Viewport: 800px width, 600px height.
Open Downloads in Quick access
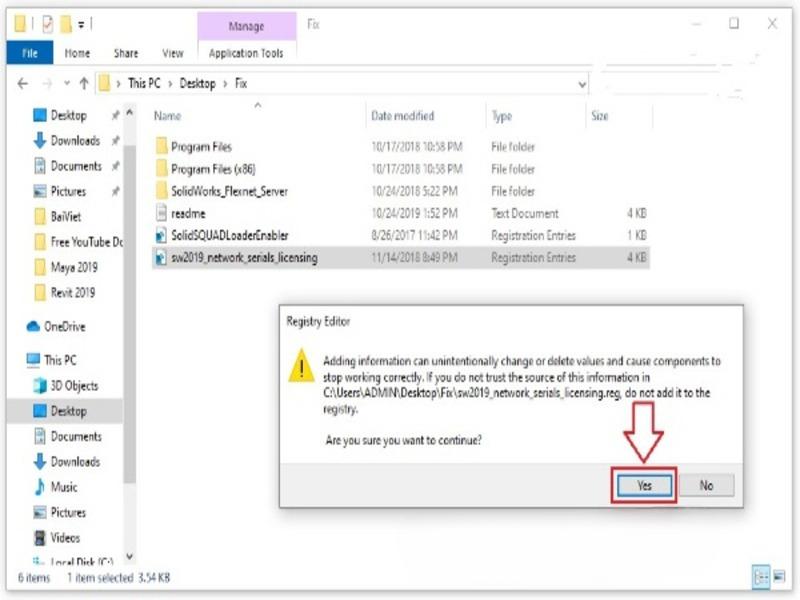pos(75,140)
